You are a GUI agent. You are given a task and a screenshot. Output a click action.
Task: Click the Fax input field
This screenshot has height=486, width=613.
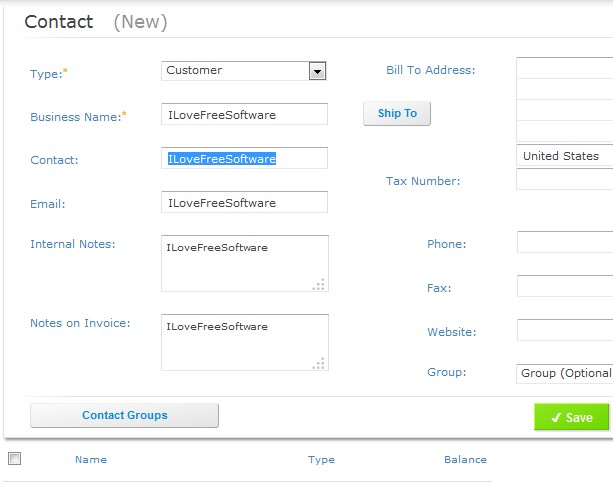(565, 286)
